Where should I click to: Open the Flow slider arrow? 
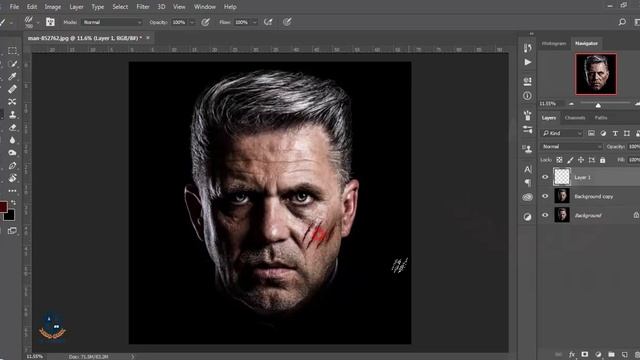click(x=255, y=22)
